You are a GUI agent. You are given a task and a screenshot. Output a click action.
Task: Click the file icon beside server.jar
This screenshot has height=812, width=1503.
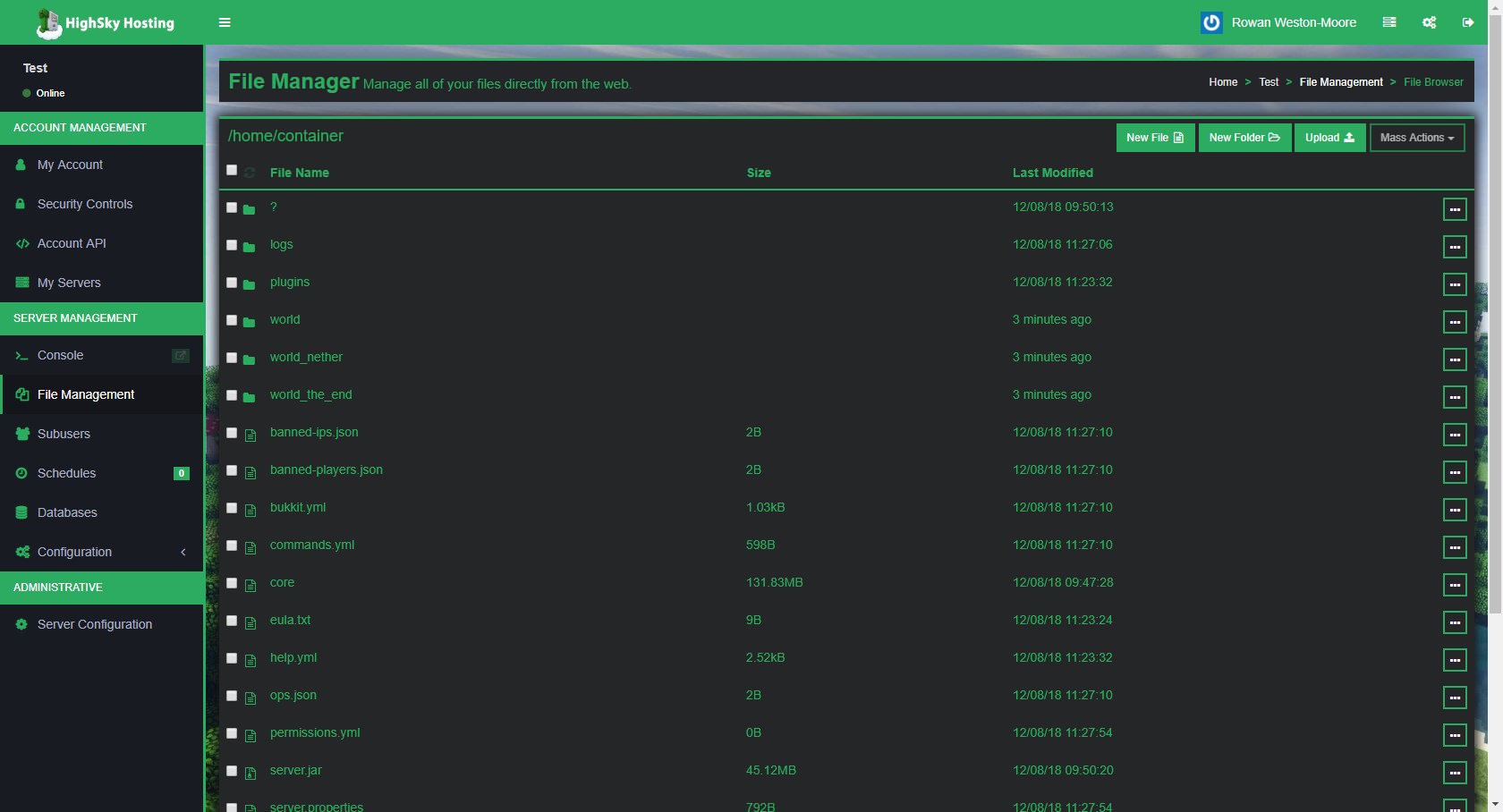click(x=250, y=772)
